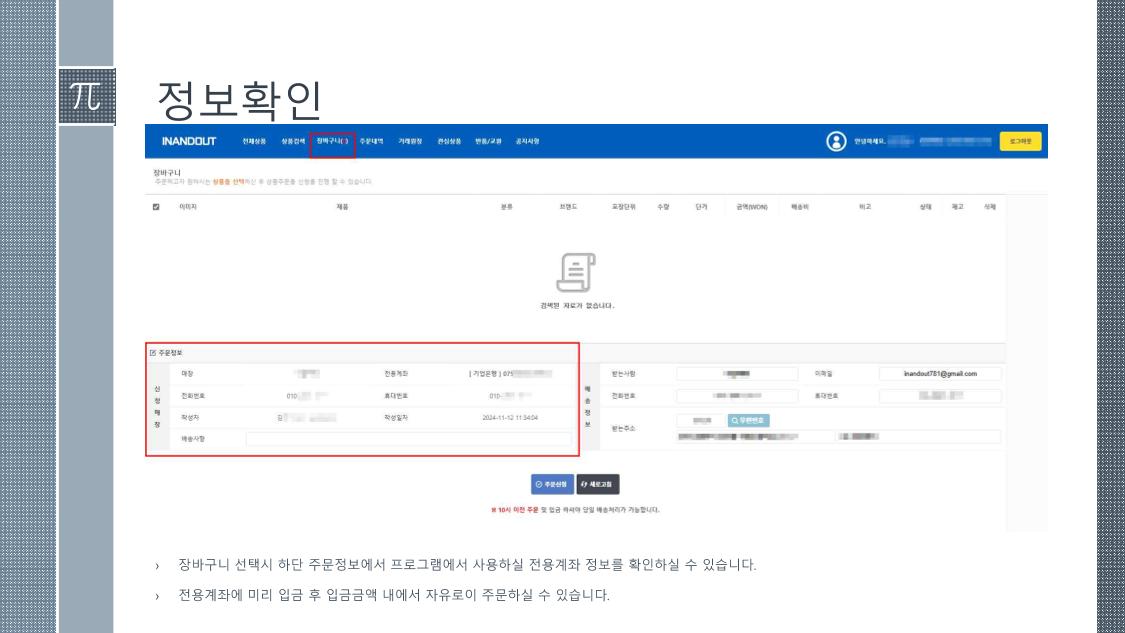The image size is (1125, 633).
Task: Focus the postal code box left of 우편번호
Action: pos(701,421)
